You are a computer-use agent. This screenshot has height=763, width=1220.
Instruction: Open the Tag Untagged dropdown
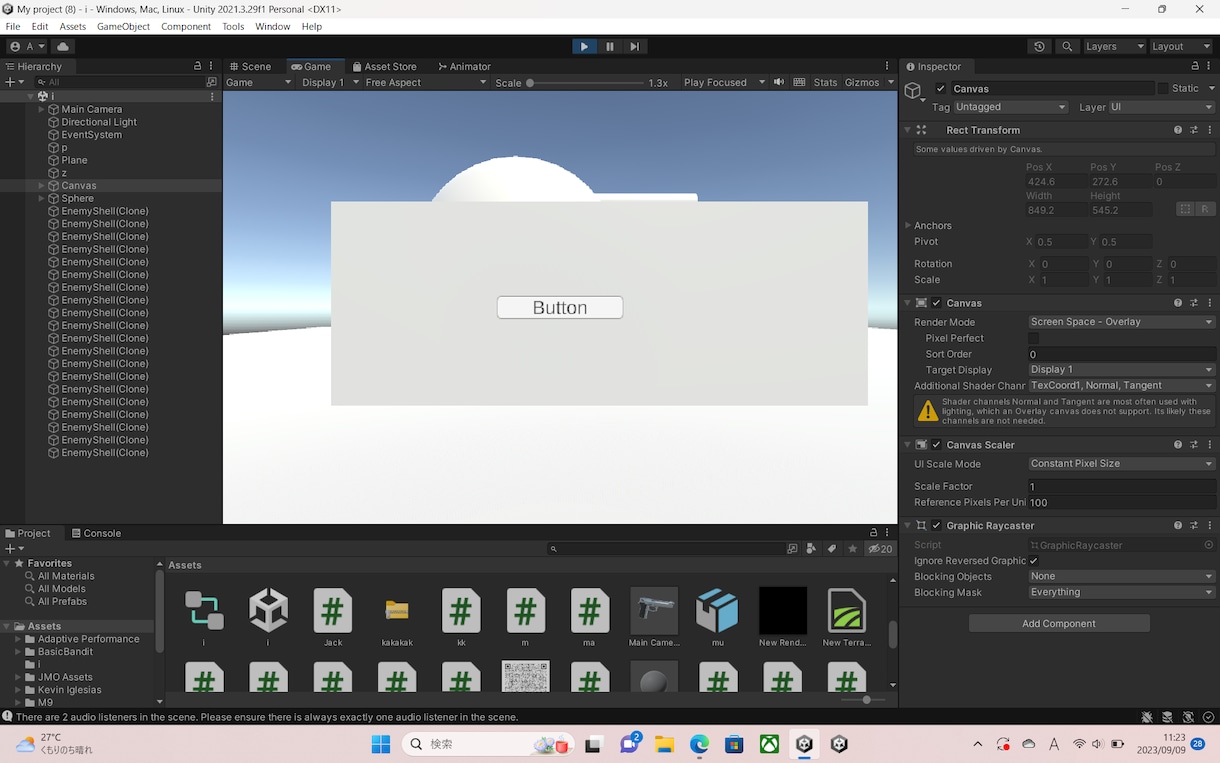click(x=1011, y=107)
